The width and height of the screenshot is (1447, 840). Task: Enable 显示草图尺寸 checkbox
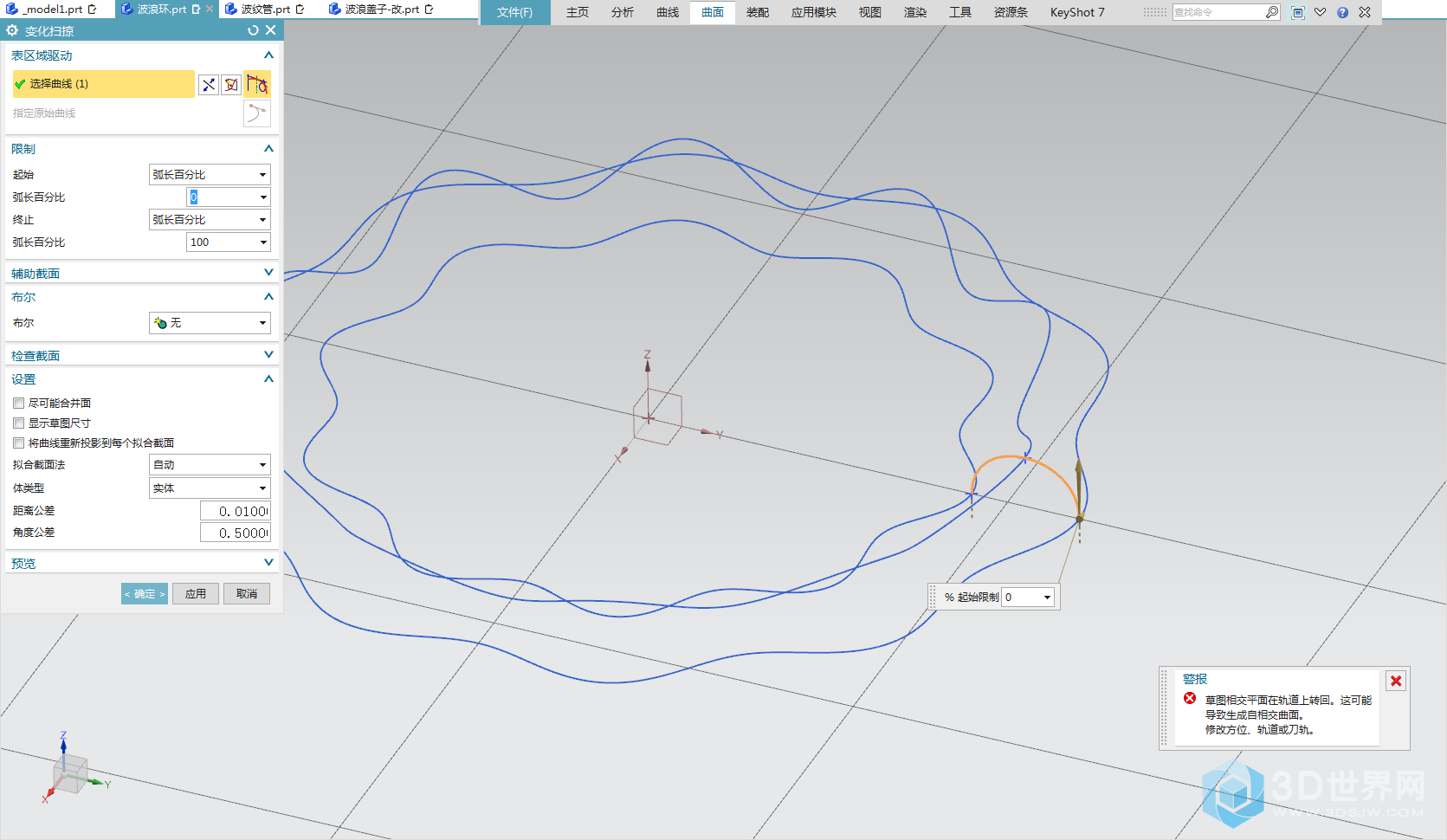point(18,423)
